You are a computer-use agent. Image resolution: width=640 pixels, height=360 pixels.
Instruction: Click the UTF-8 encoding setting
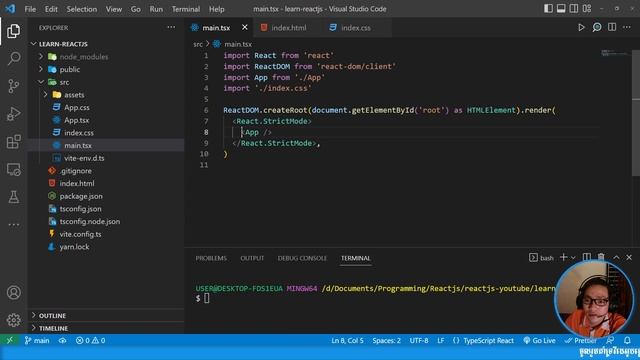click(419, 340)
